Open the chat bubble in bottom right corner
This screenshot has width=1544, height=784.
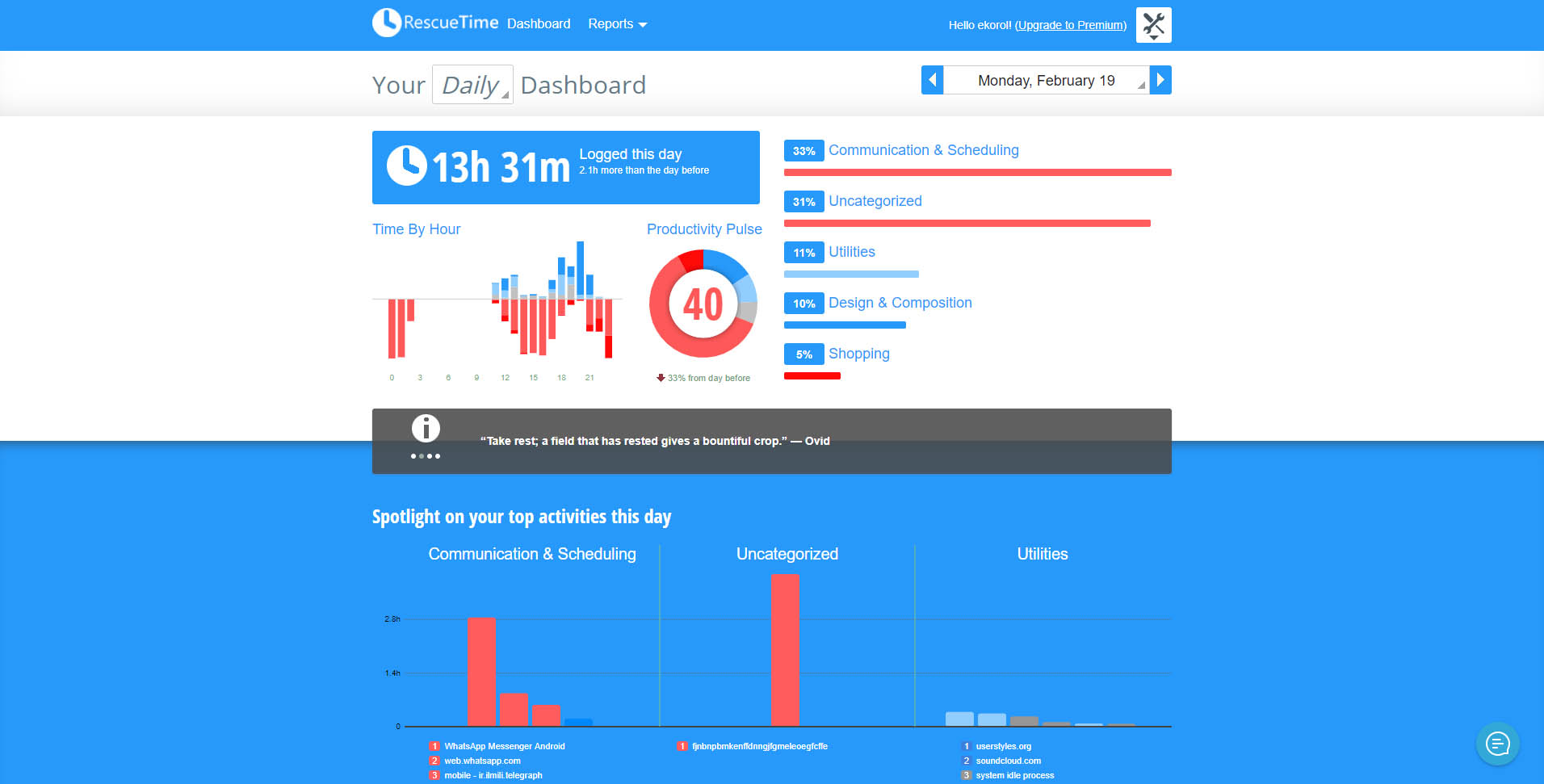1498,744
